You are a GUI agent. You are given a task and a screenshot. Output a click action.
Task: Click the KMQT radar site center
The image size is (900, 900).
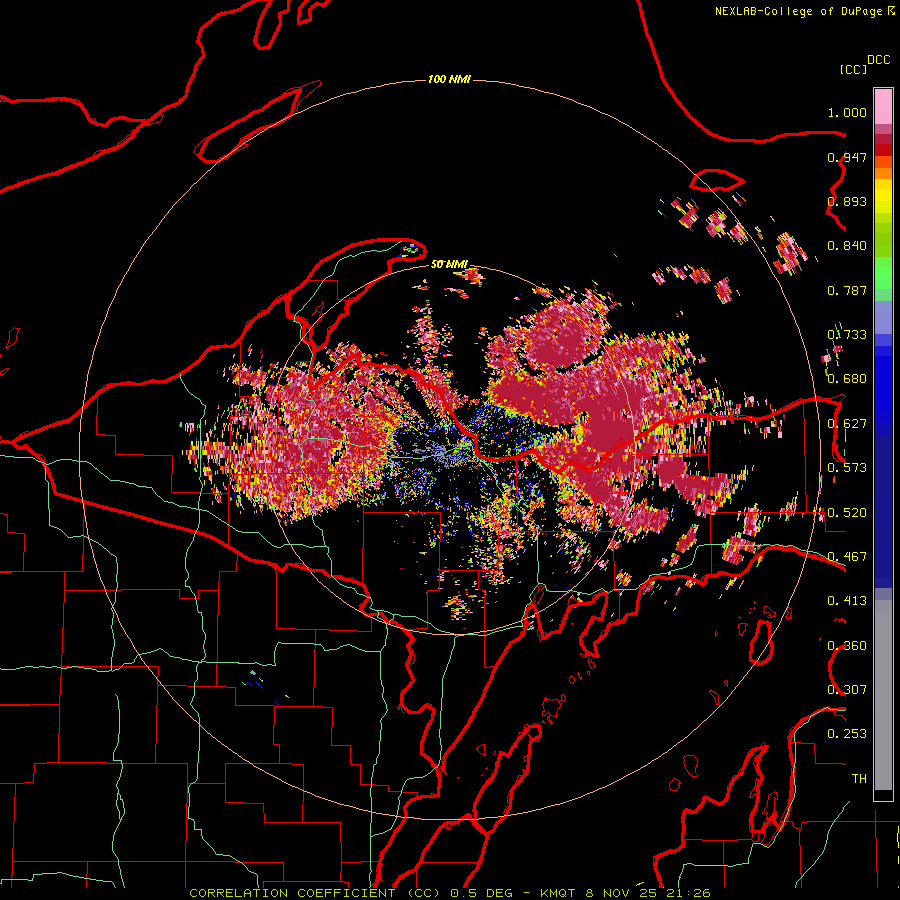[450, 450]
